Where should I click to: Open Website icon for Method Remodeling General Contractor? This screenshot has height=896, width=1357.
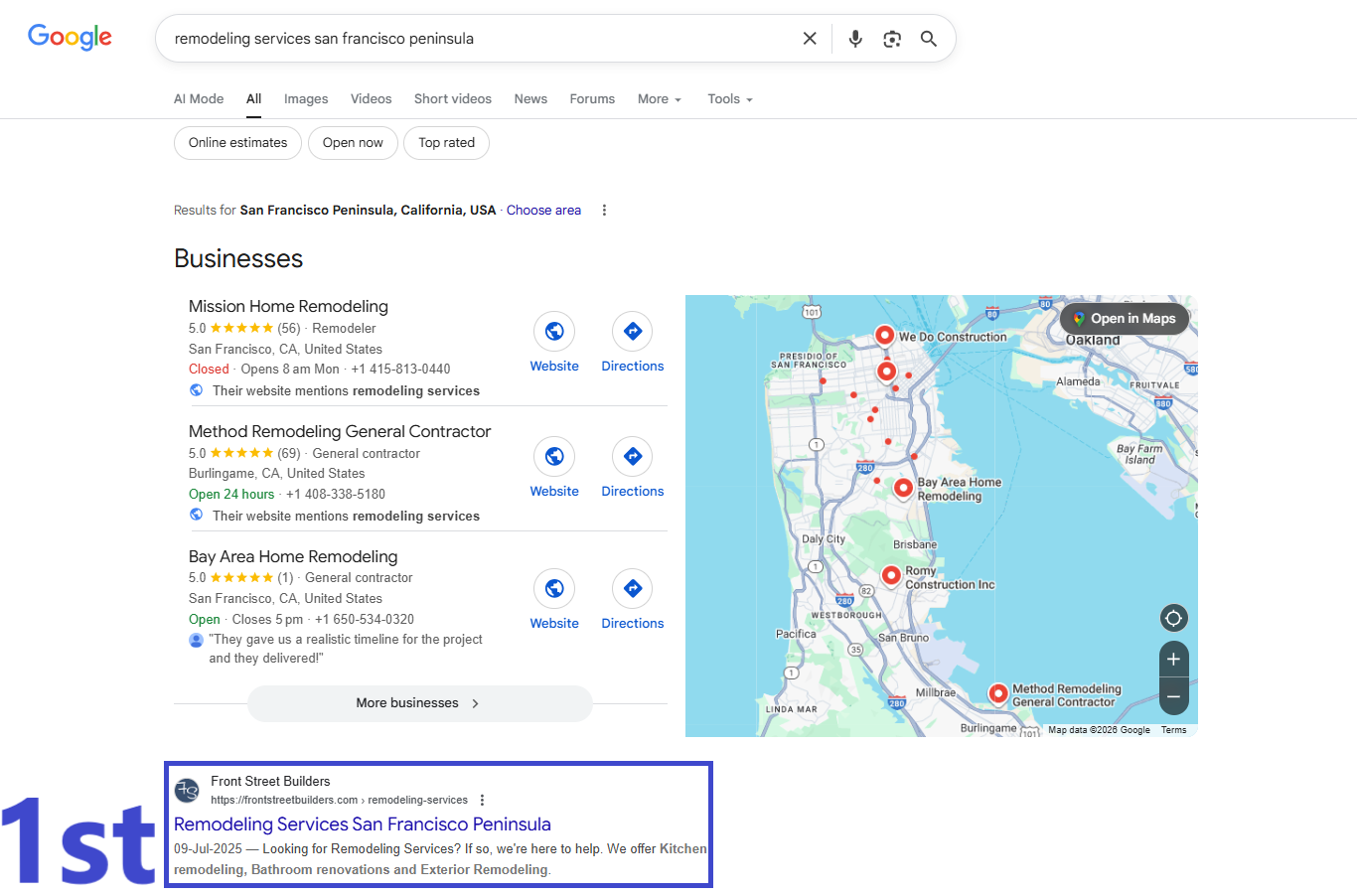(554, 457)
